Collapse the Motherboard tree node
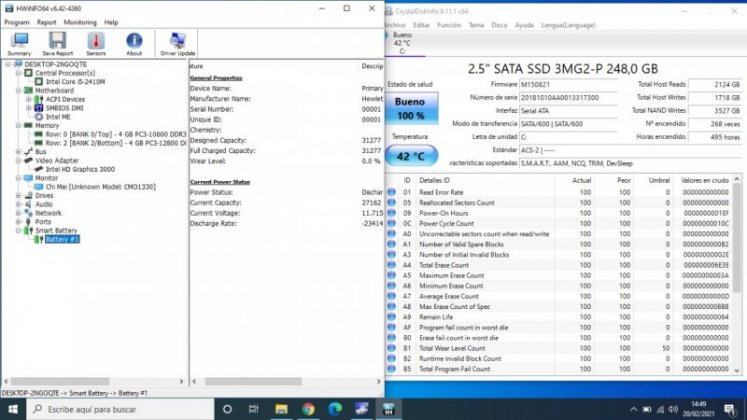 tap(18, 90)
